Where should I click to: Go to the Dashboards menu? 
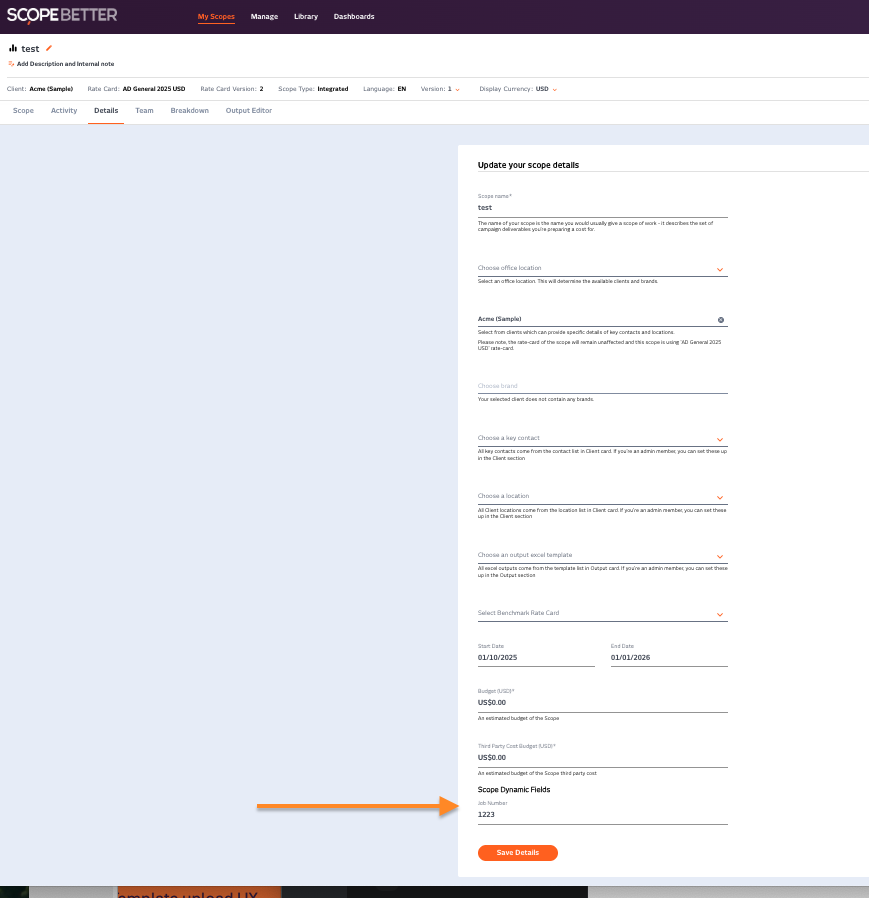click(x=354, y=17)
